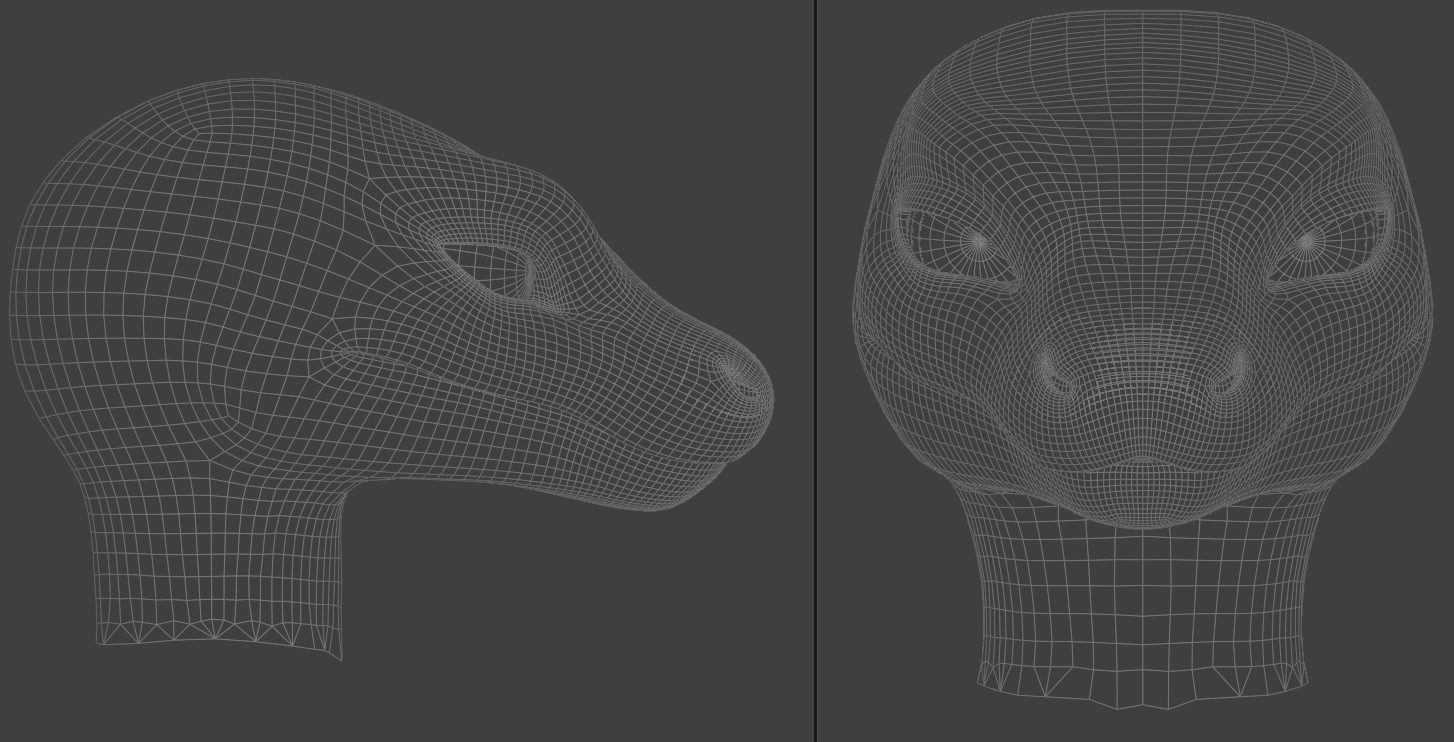Select the upper lip center in front view
Screen dimensions: 1454x742
1142,460
